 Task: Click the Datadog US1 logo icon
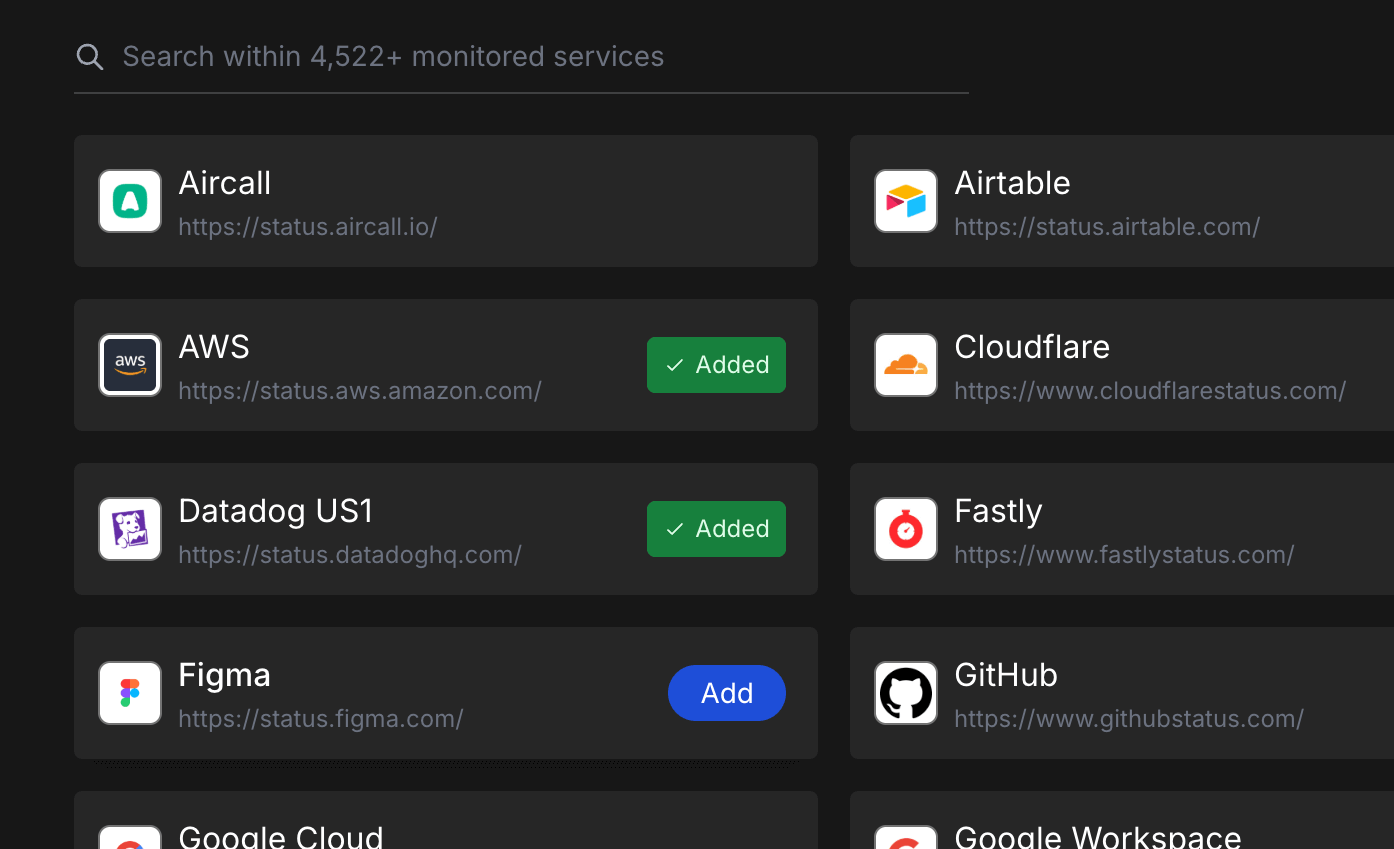[x=130, y=529]
